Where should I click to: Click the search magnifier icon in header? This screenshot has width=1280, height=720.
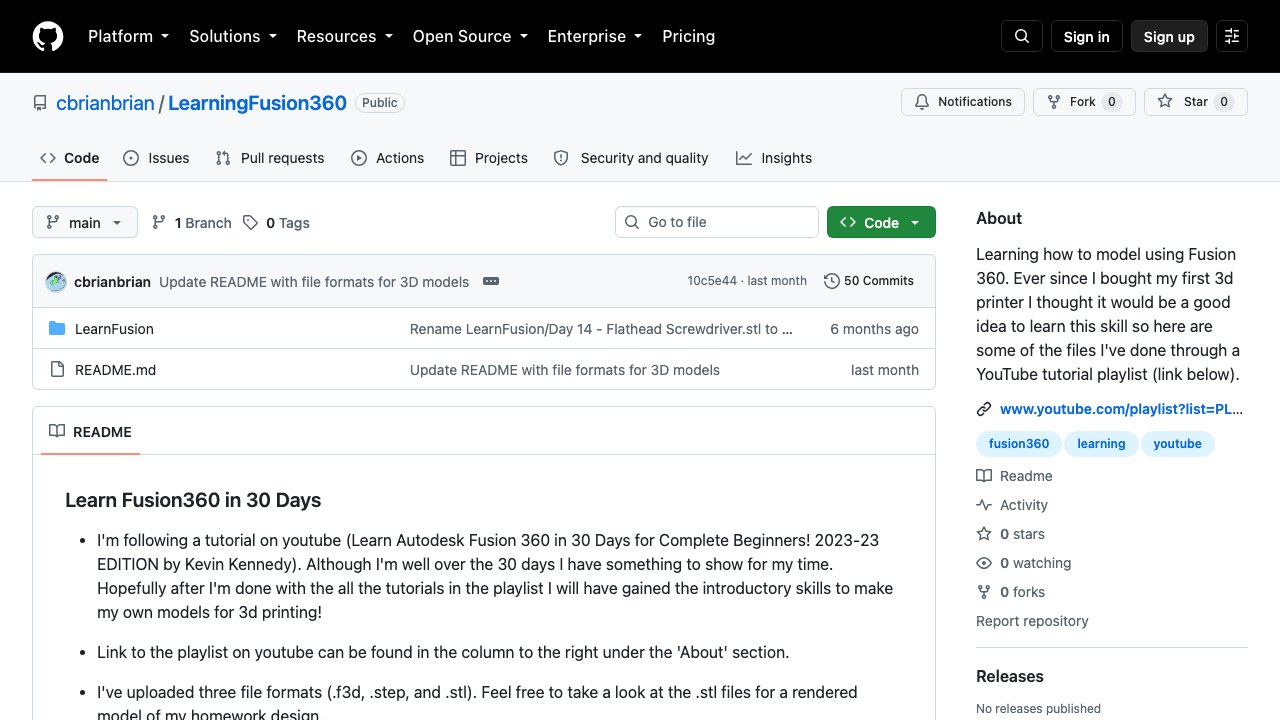click(x=1022, y=36)
